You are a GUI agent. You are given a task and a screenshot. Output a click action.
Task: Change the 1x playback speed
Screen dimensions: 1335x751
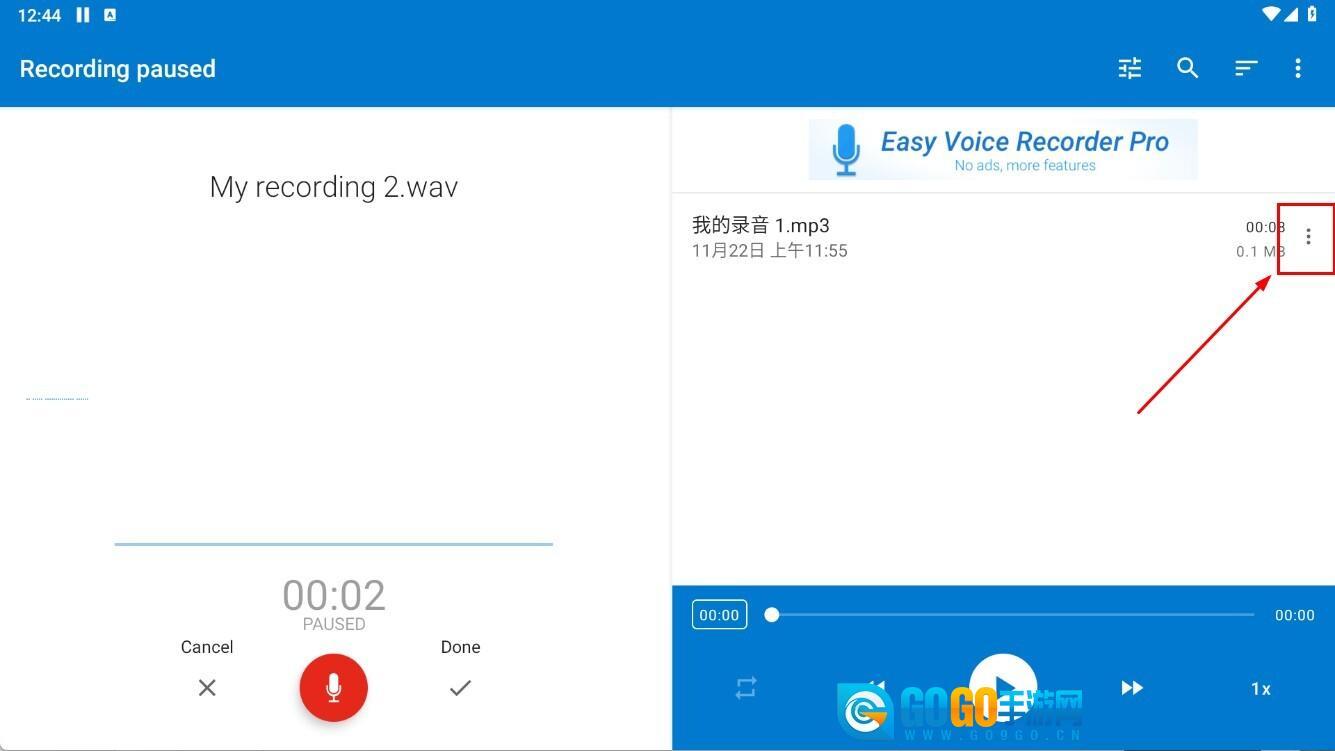(x=1261, y=689)
